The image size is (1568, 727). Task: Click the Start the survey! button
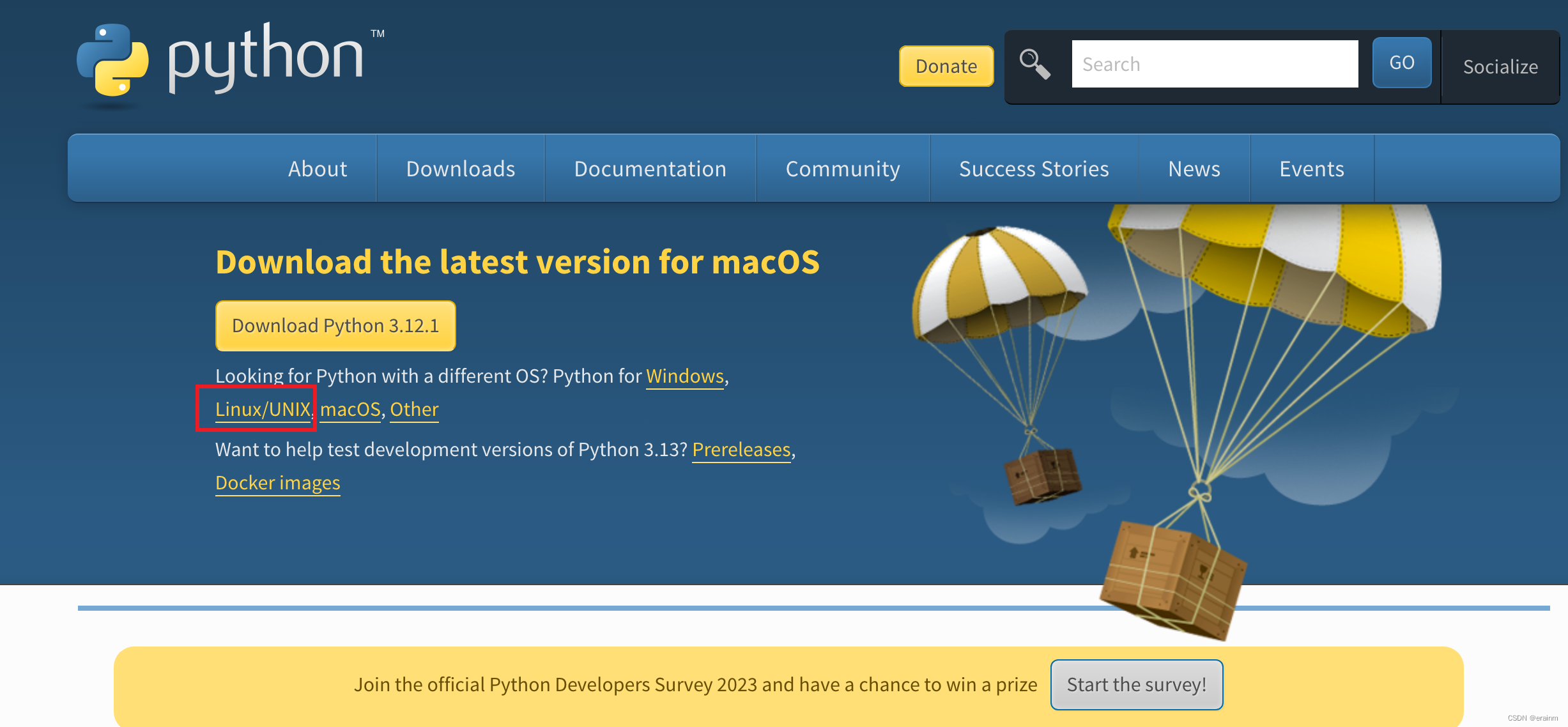[x=1137, y=685]
